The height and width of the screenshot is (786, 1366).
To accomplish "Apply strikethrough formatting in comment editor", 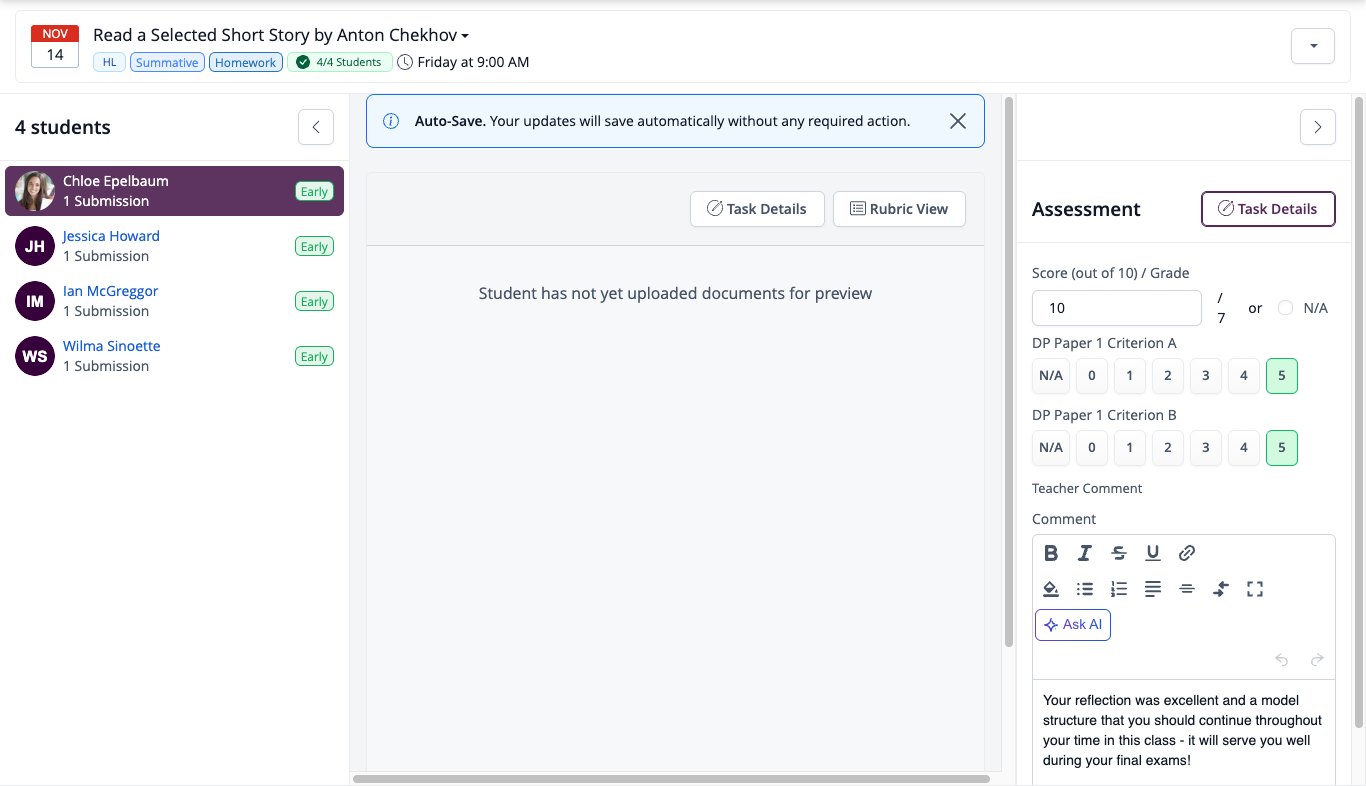I will (1119, 553).
